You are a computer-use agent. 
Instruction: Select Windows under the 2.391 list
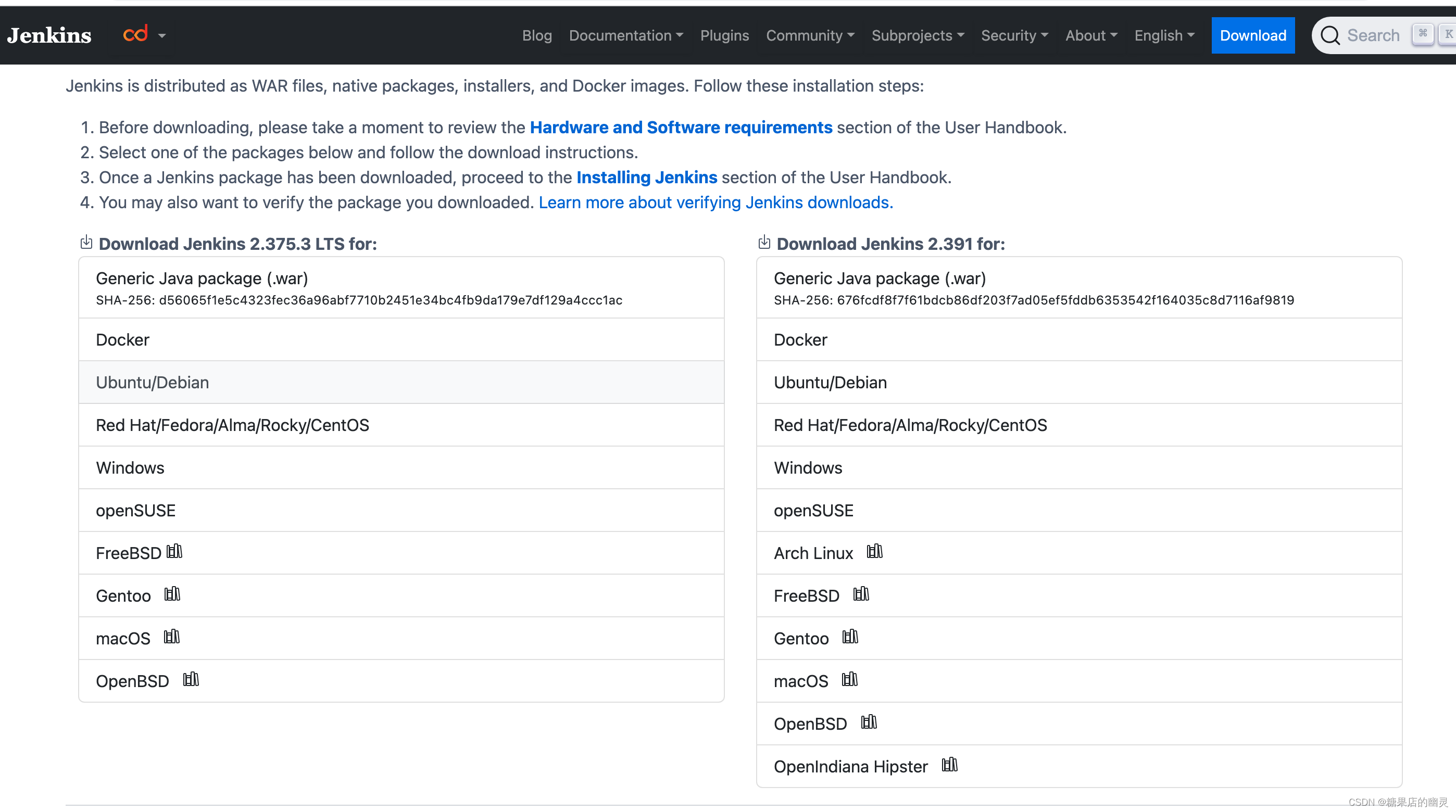(1079, 468)
